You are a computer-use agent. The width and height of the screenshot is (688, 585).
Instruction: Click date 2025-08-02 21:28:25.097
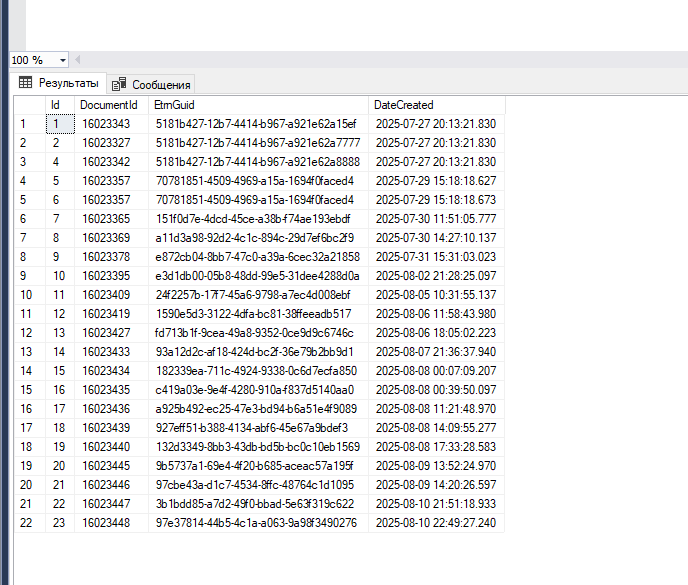point(437,276)
